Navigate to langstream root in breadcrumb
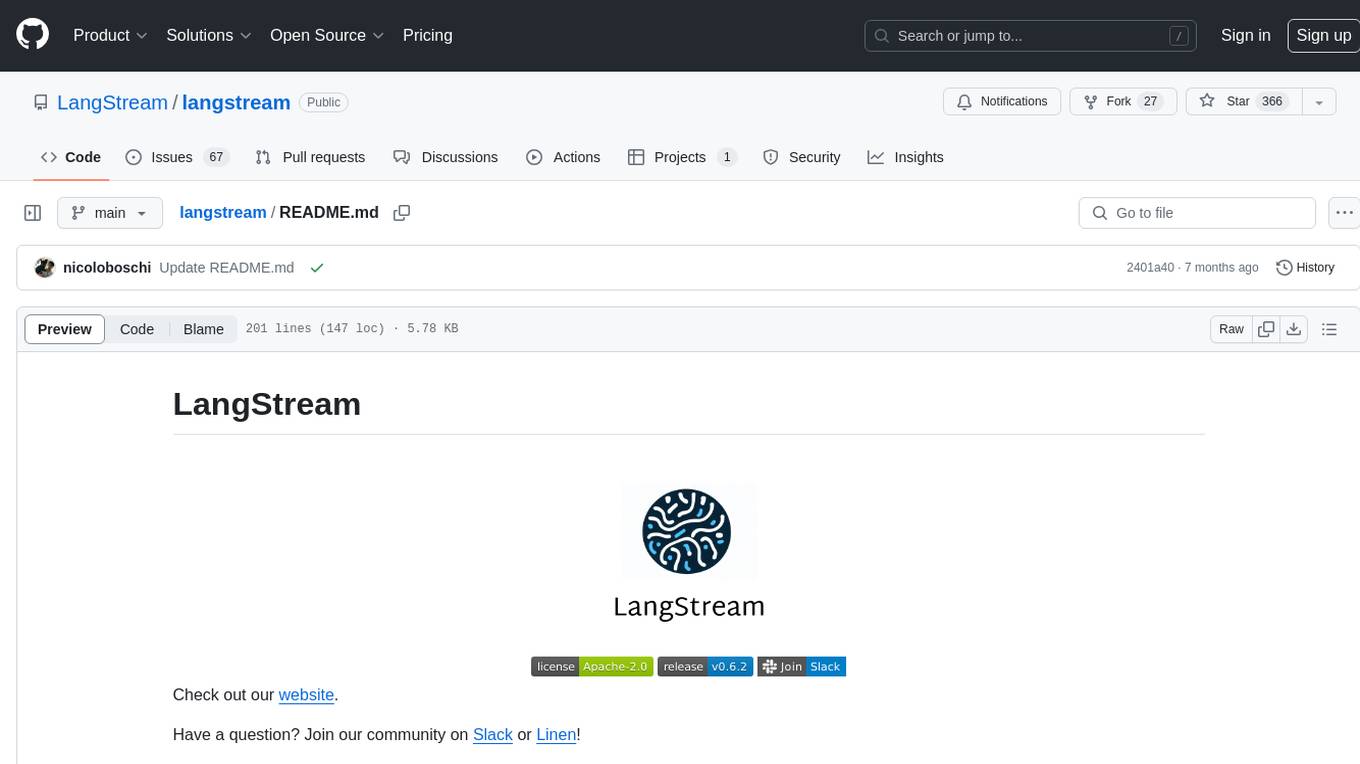This screenshot has height=764, width=1360. coord(222,212)
